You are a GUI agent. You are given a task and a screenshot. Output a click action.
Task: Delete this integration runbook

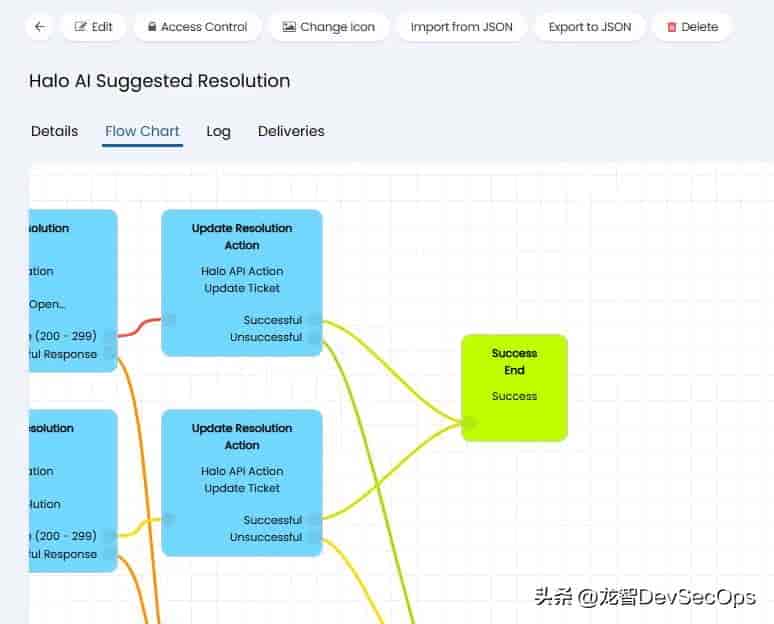pos(692,27)
